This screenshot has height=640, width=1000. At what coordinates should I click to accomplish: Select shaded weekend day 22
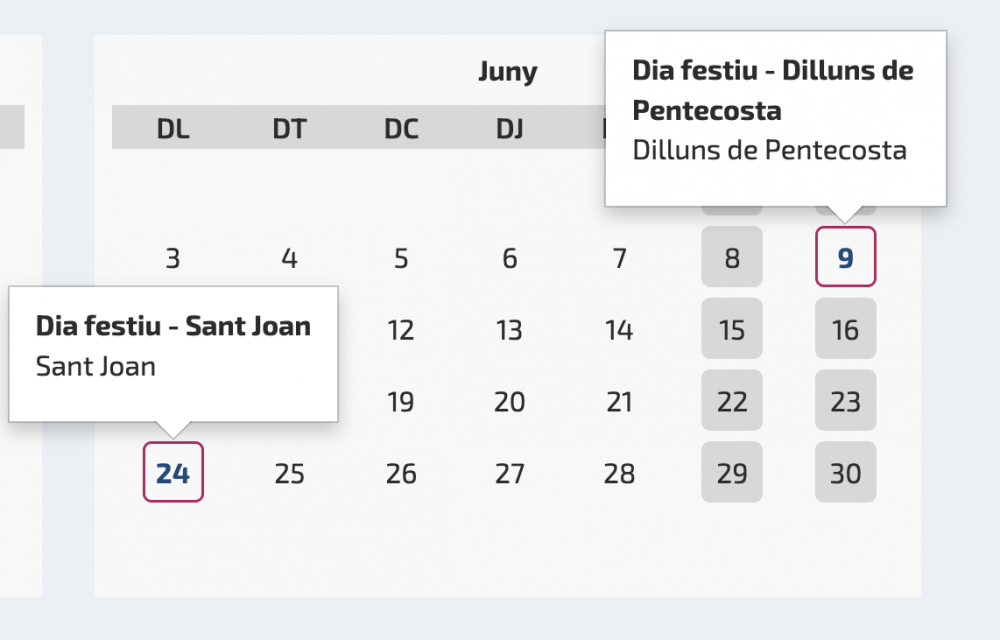point(732,401)
